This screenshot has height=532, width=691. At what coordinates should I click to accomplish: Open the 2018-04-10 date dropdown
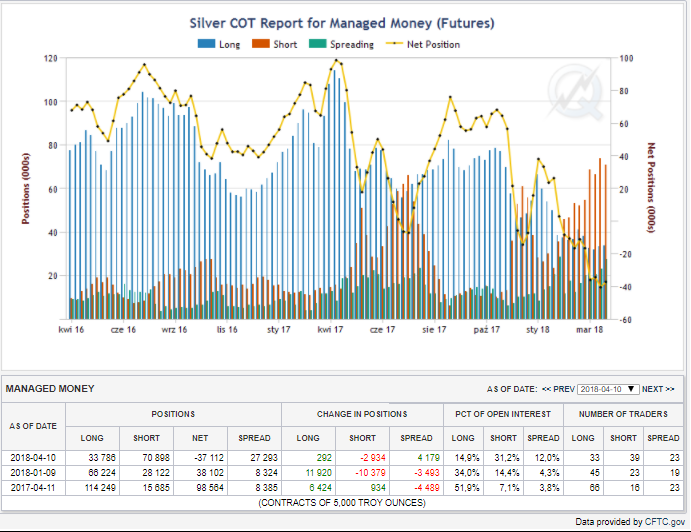click(x=608, y=389)
